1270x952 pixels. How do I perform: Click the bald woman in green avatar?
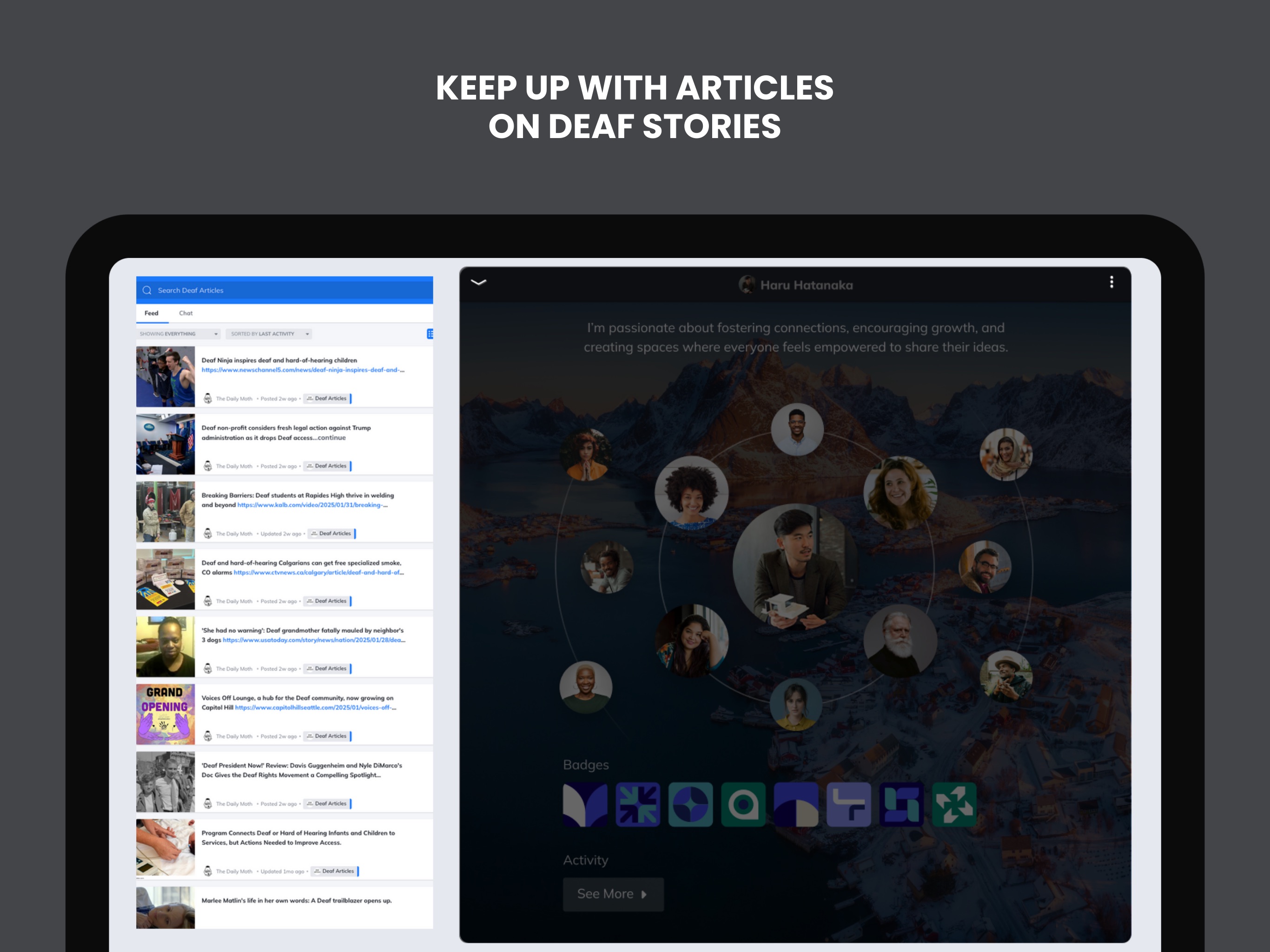point(586,688)
